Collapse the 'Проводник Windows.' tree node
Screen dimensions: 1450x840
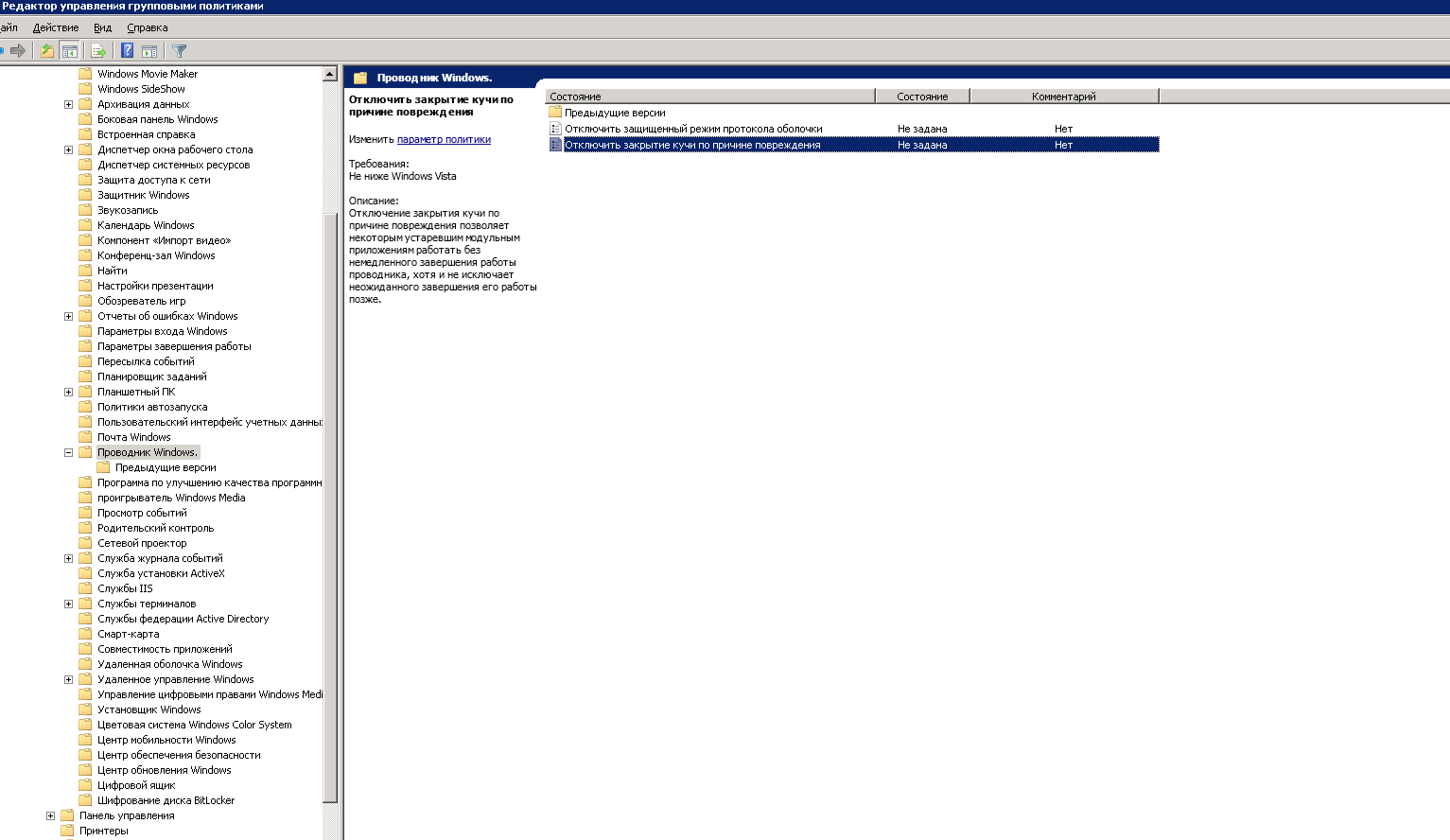click(68, 452)
